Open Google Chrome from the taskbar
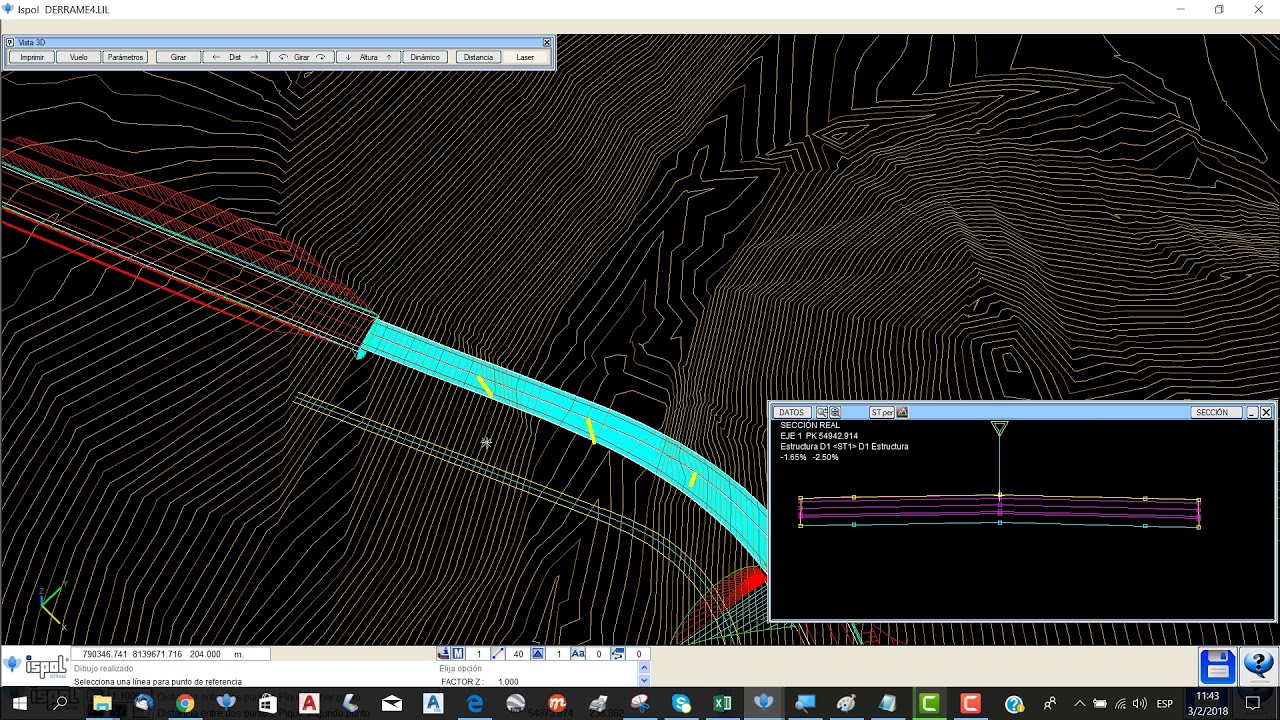The height and width of the screenshot is (720, 1280). pos(184,703)
